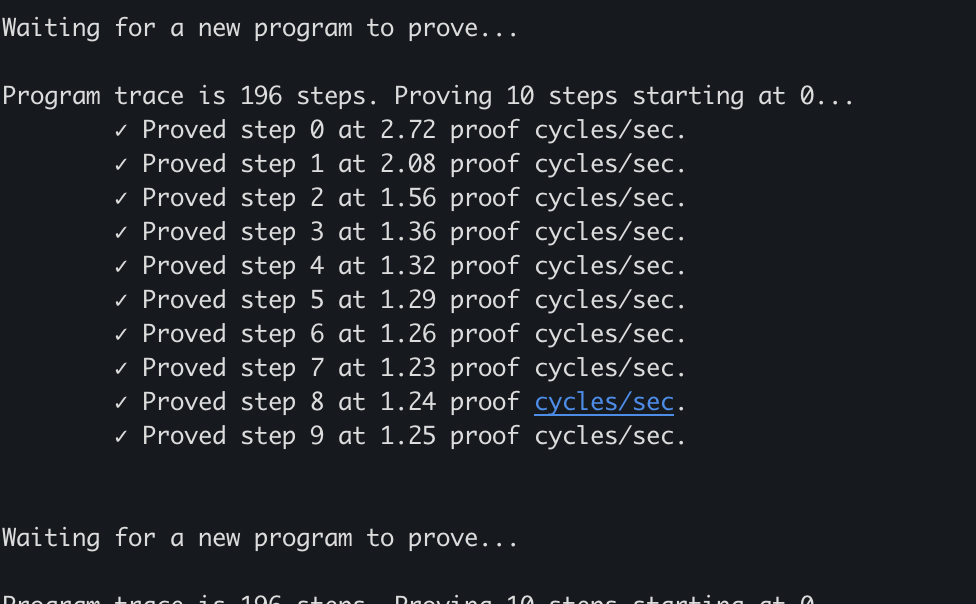Click the '1.56' speed value for step 2

[x=408, y=198]
